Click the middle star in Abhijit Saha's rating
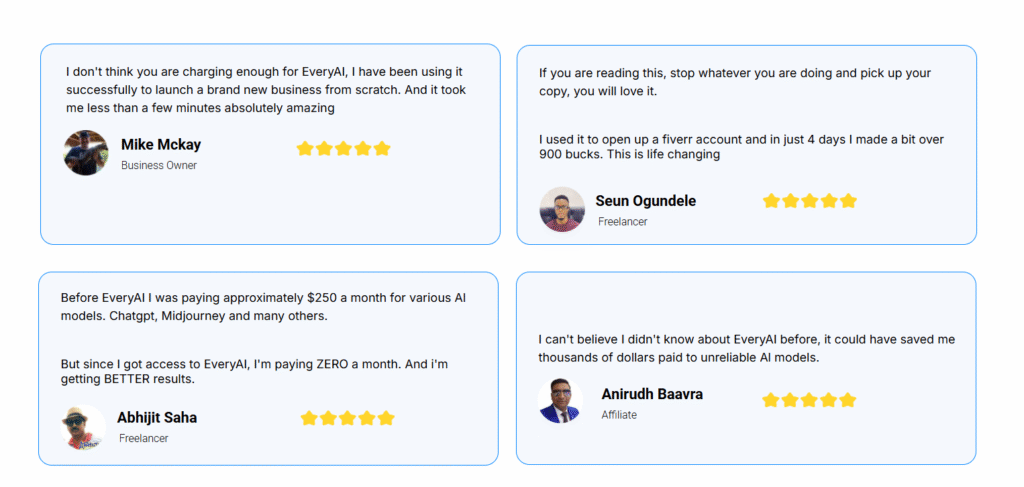The height and width of the screenshot is (487, 1024). [347, 418]
